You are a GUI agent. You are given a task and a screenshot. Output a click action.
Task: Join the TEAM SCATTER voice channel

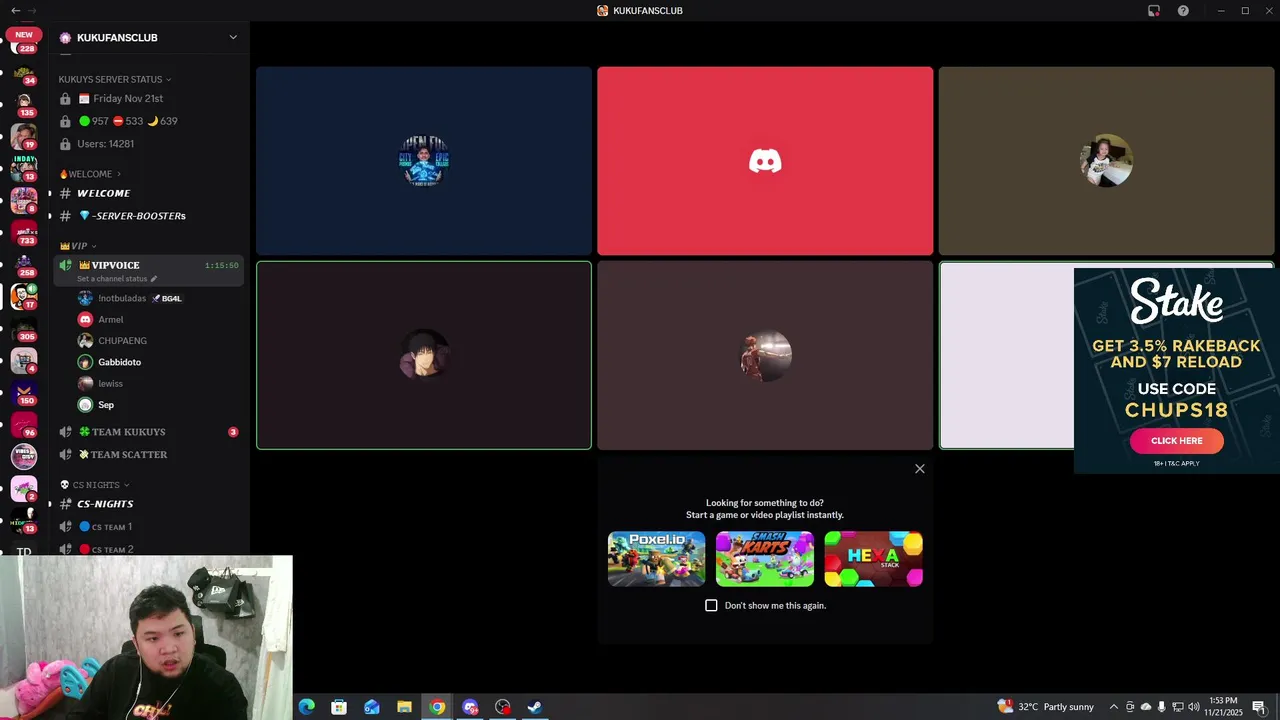[148, 455]
